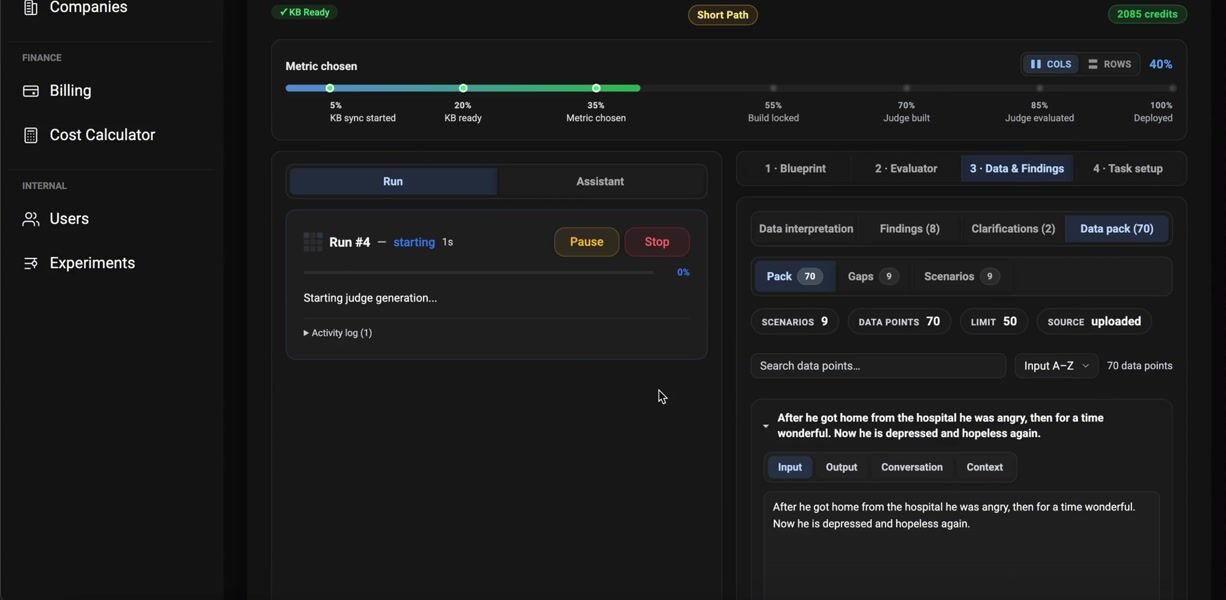Click the Short Path badge

pyautogui.click(x=723, y=15)
